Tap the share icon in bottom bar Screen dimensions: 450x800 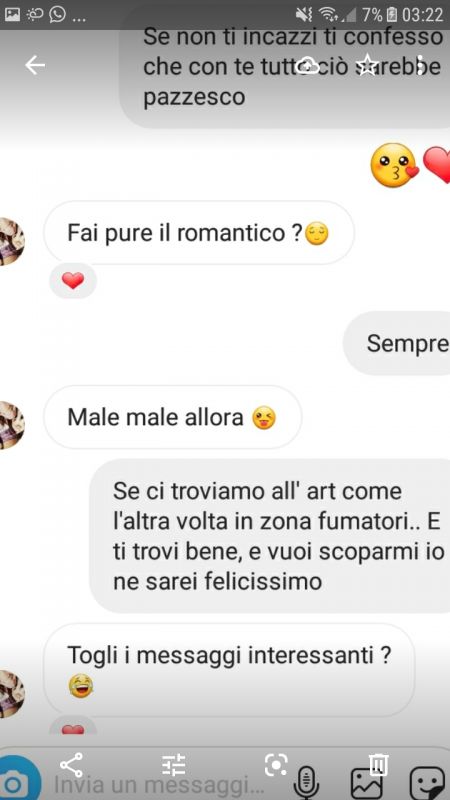coord(71,765)
